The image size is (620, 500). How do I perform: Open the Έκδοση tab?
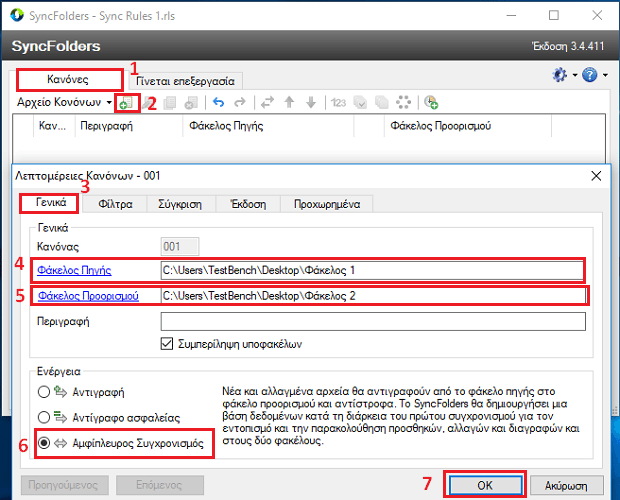(248, 204)
